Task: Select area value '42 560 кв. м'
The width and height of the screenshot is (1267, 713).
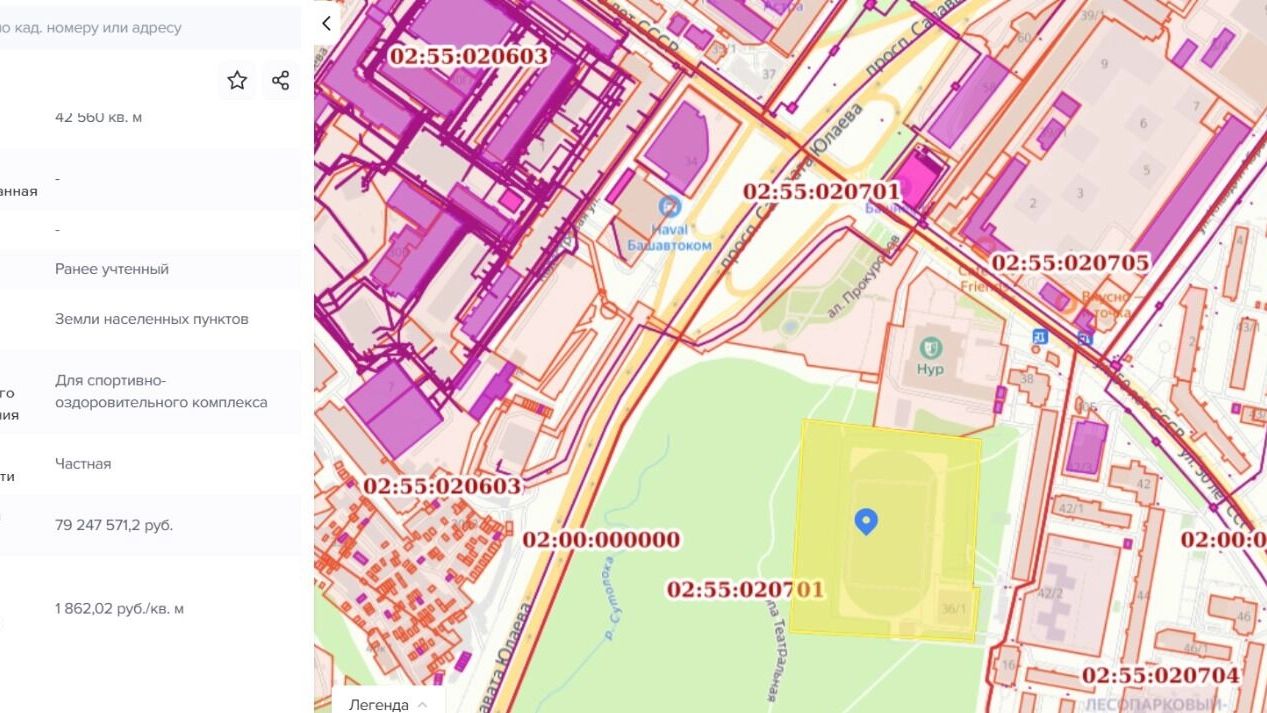Action: click(x=99, y=117)
